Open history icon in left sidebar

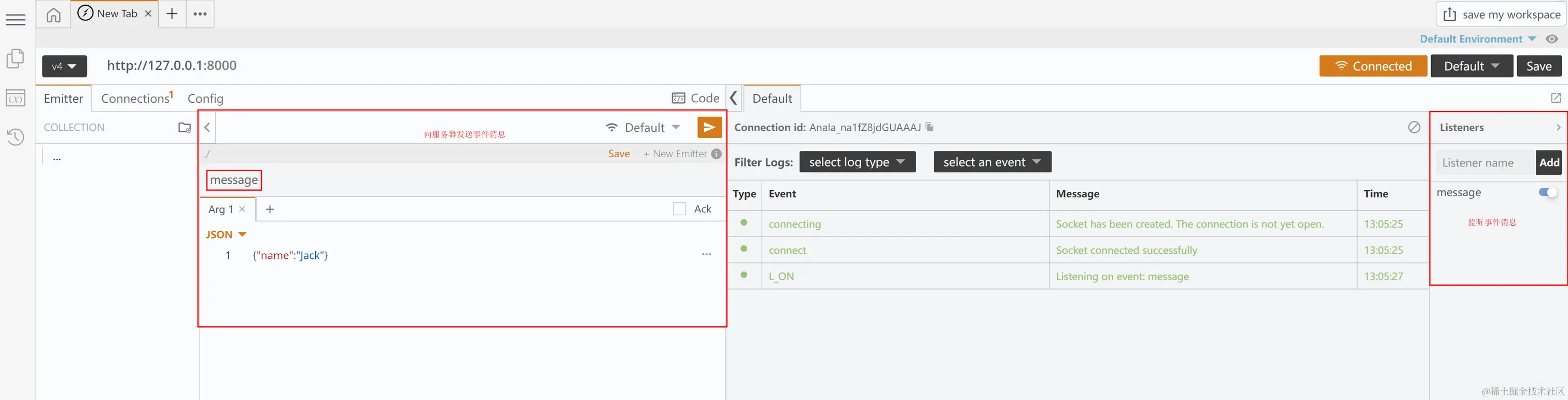pos(15,136)
